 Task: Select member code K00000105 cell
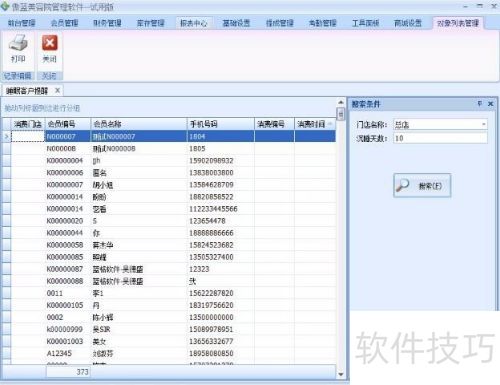click(68, 305)
